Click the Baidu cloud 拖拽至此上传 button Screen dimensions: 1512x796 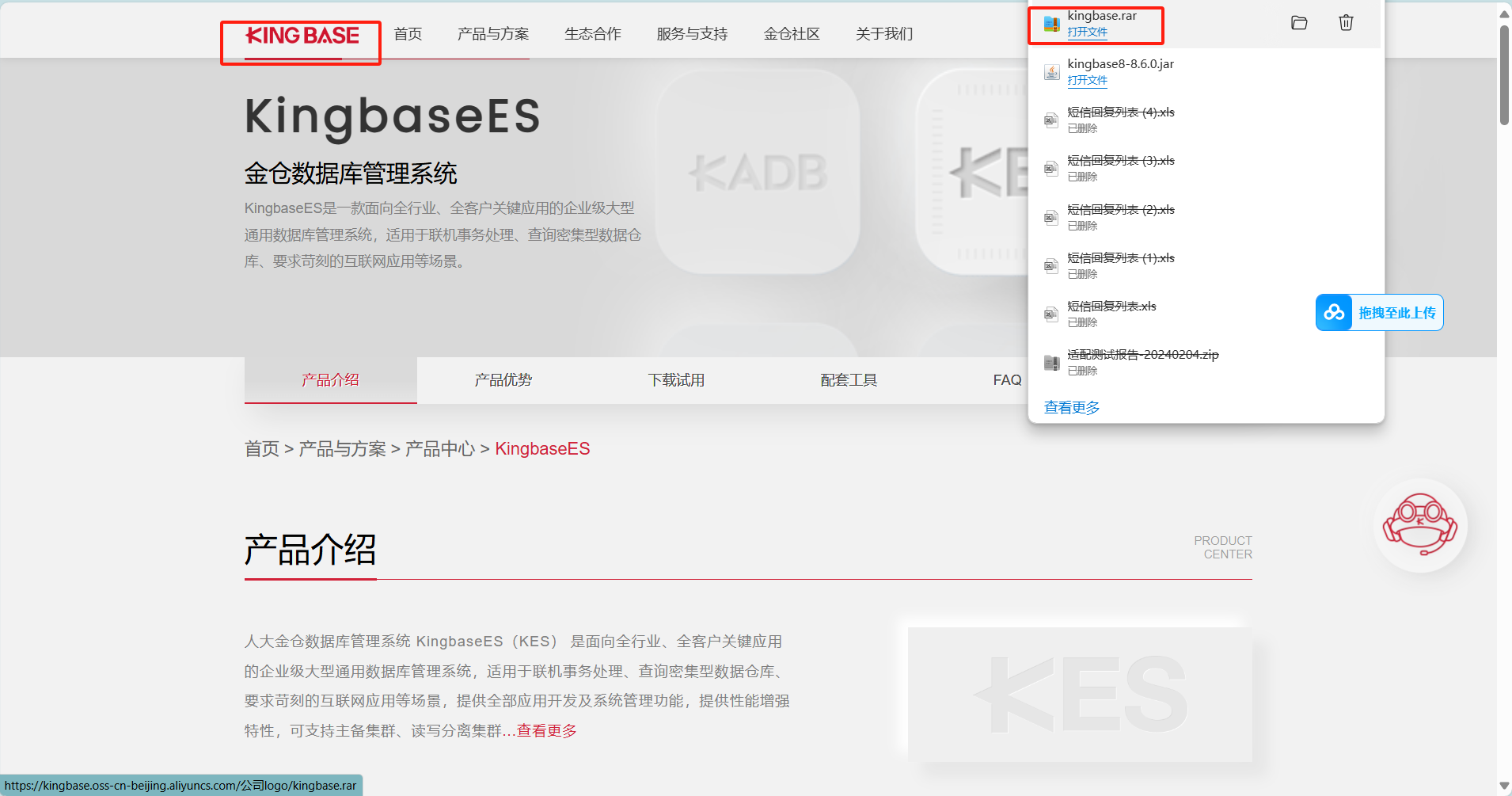pos(1380,313)
